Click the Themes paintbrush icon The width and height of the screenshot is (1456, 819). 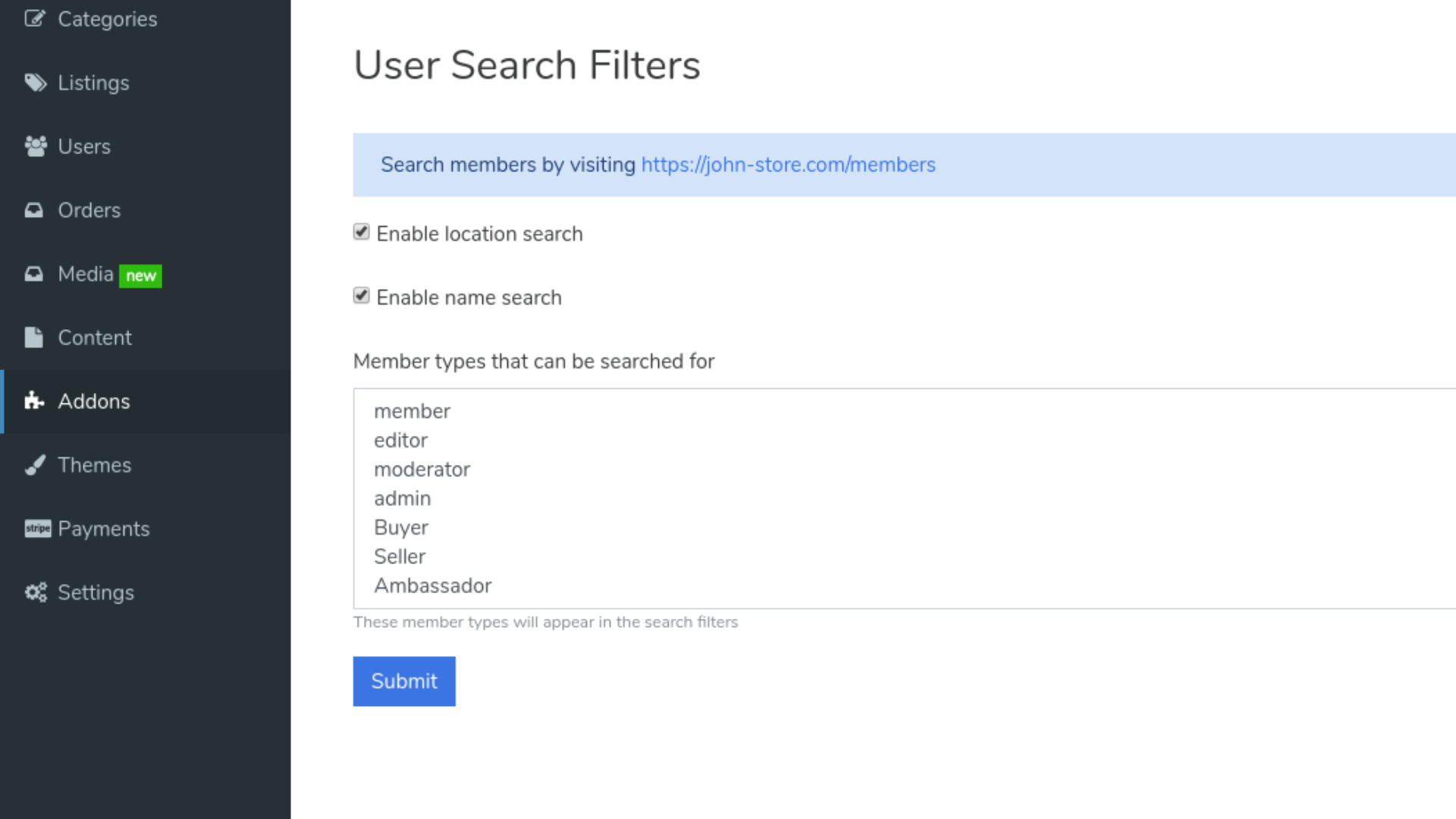[x=35, y=465]
